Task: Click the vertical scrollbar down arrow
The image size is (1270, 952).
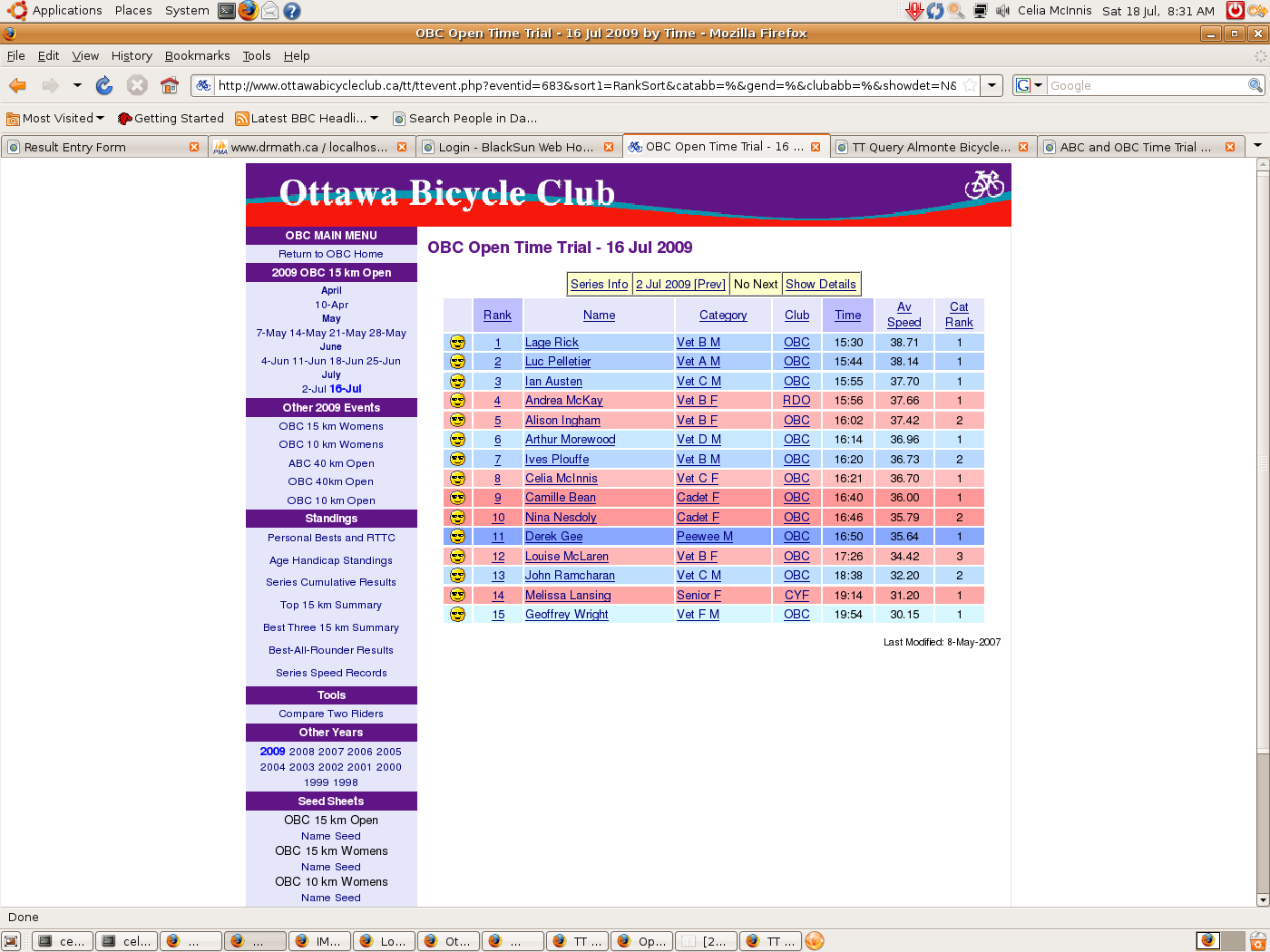Action: tap(1262, 899)
